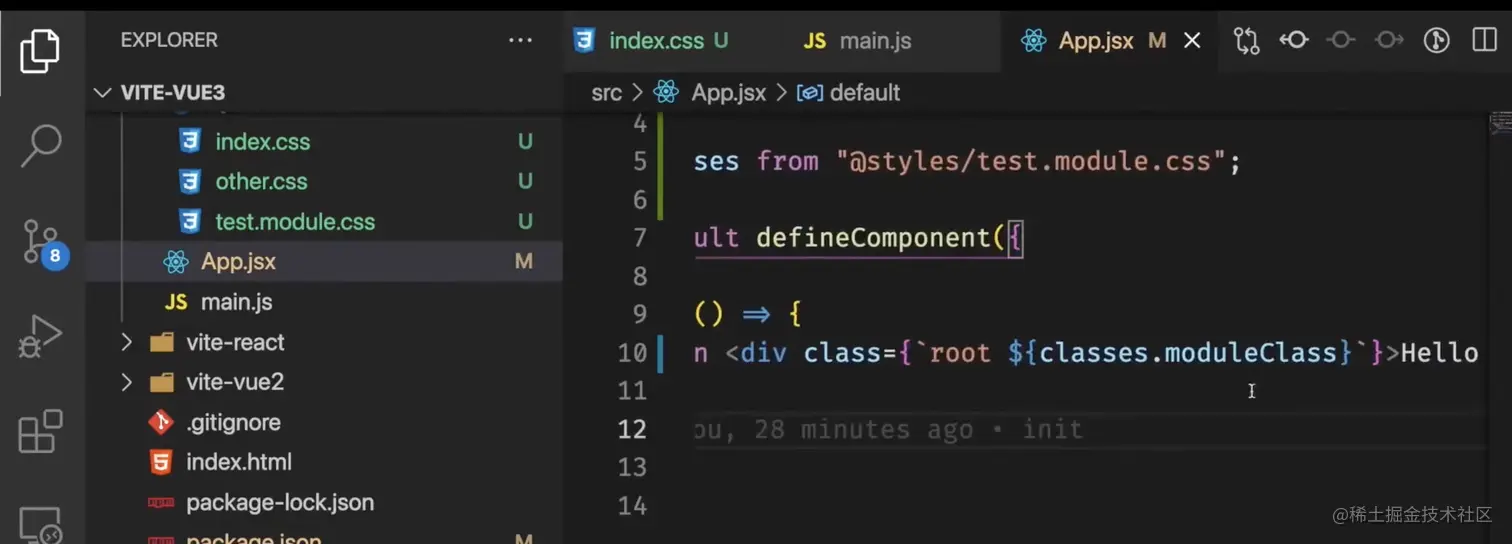Click the U status badge of other.css

pos(525,182)
